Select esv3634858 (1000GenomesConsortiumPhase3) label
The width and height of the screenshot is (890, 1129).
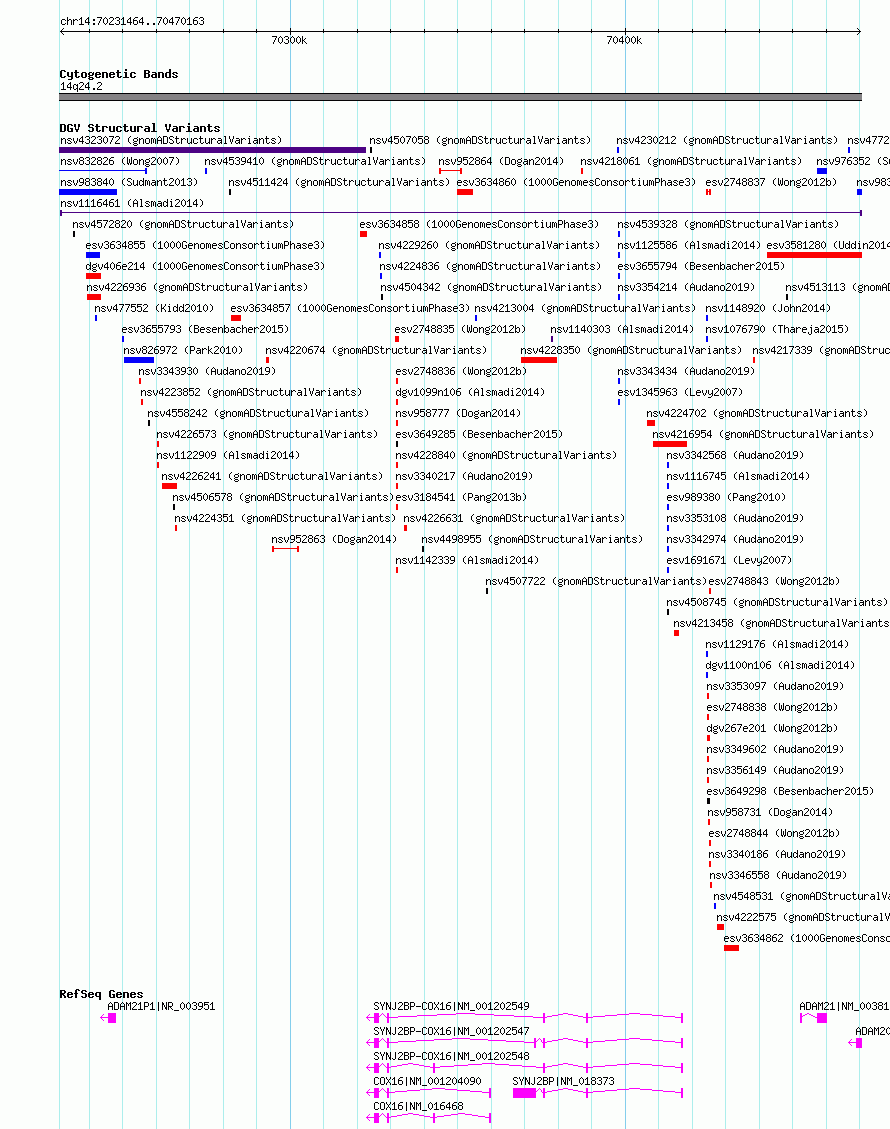click(x=479, y=224)
